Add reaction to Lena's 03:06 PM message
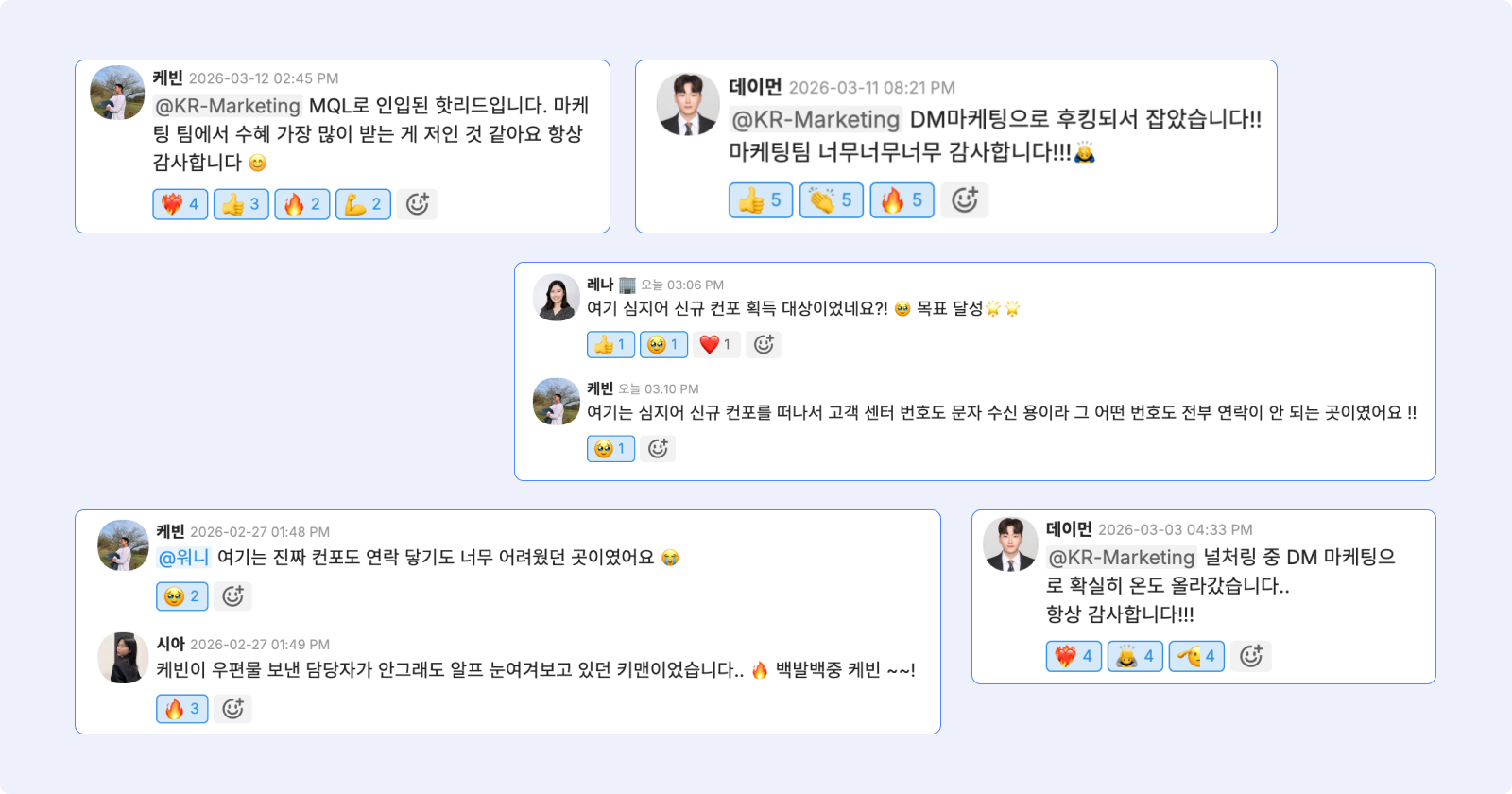Screen dimensions: 1512x794 764,345
